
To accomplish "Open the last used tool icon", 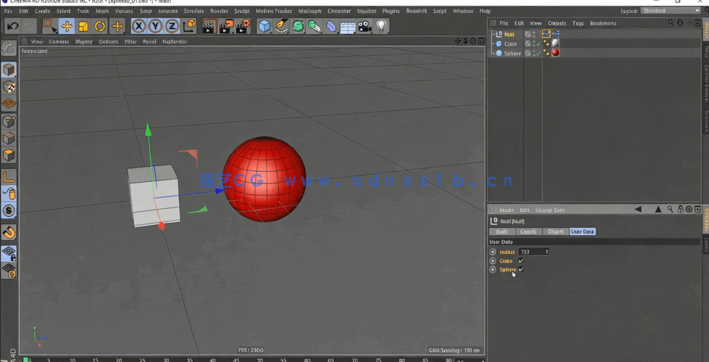I will click(117, 26).
